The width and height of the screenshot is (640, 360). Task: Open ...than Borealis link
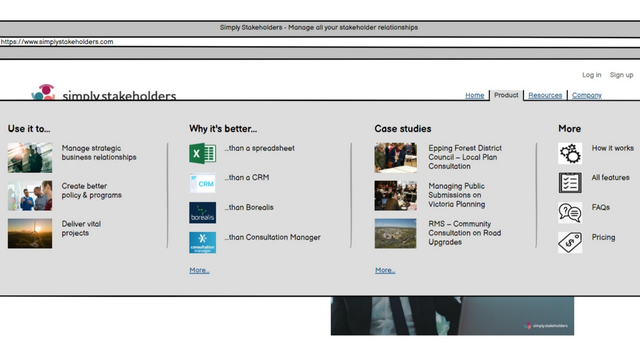coord(249,207)
